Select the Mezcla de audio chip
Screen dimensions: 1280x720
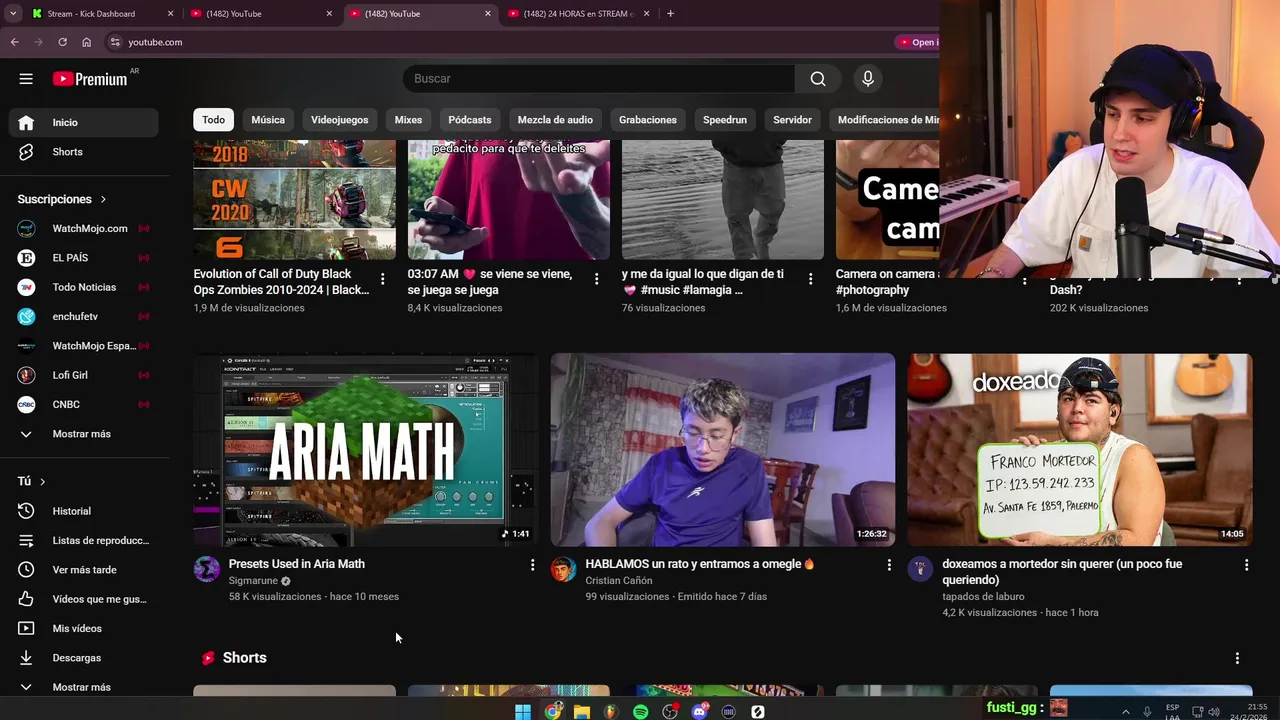(x=555, y=120)
